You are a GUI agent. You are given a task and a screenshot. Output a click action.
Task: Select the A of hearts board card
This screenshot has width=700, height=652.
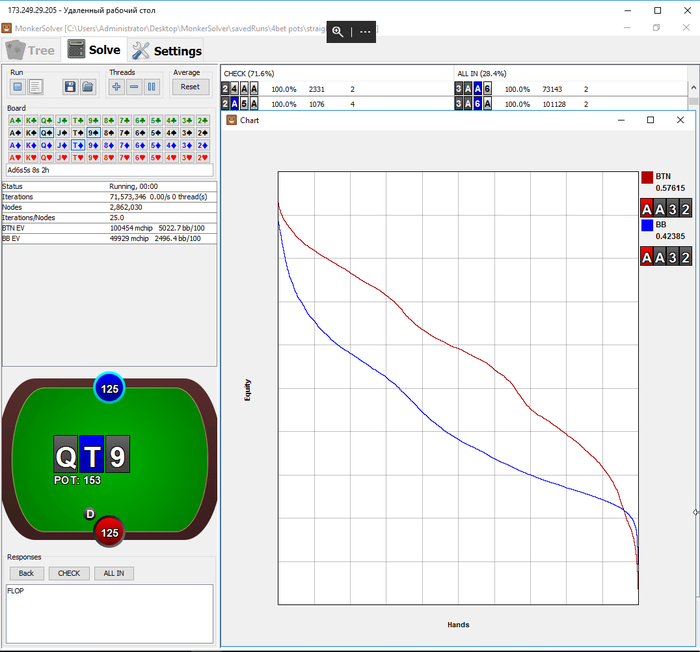[x=15, y=158]
